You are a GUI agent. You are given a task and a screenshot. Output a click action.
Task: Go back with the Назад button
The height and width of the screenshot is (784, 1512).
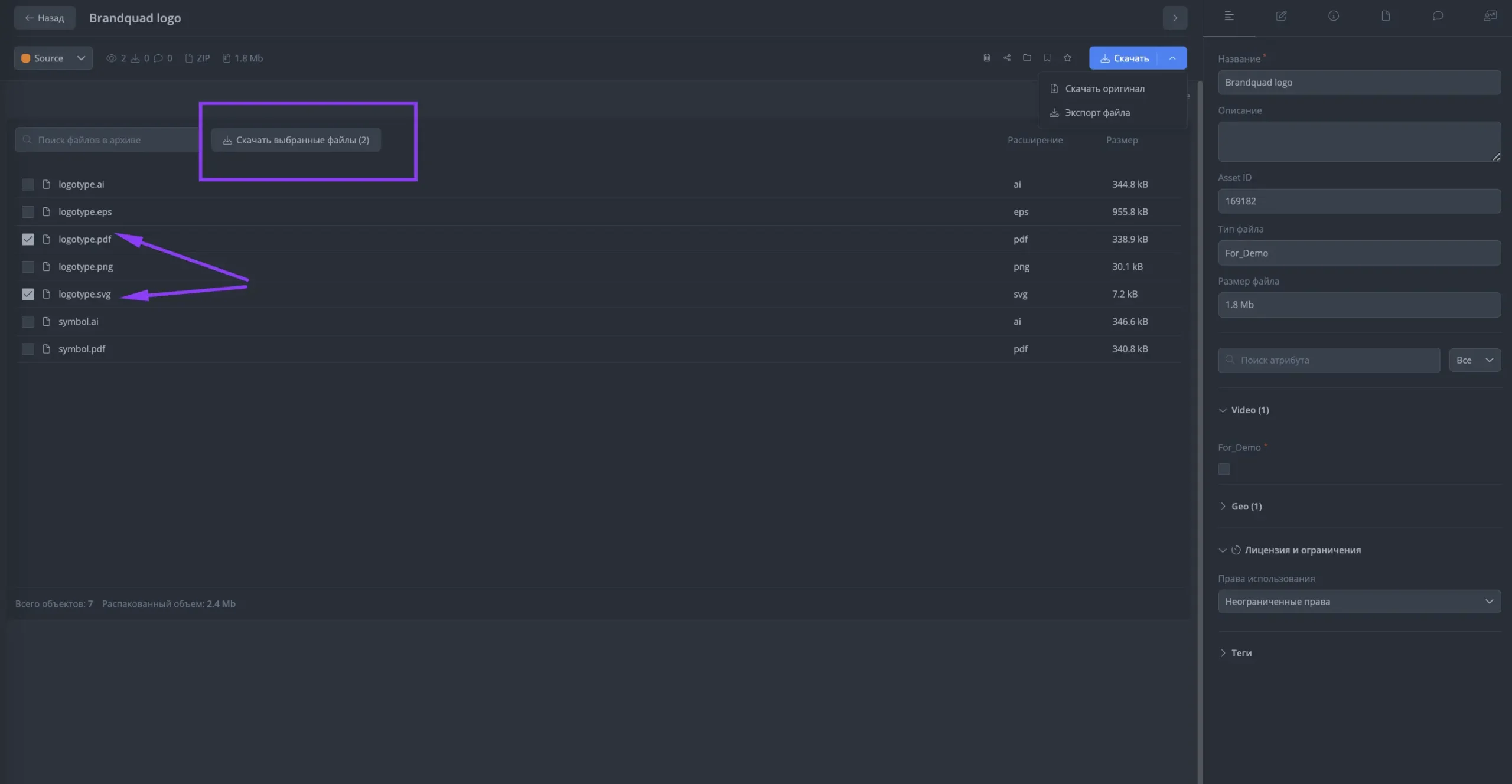click(x=45, y=18)
